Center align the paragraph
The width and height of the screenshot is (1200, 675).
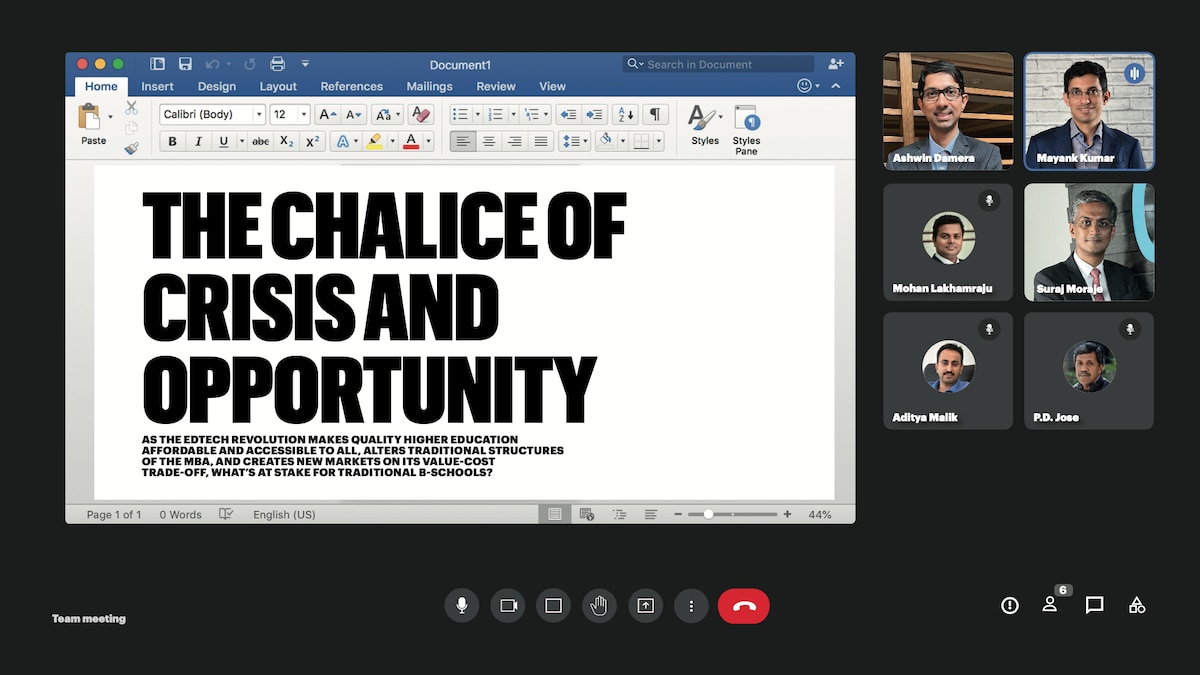coord(489,139)
